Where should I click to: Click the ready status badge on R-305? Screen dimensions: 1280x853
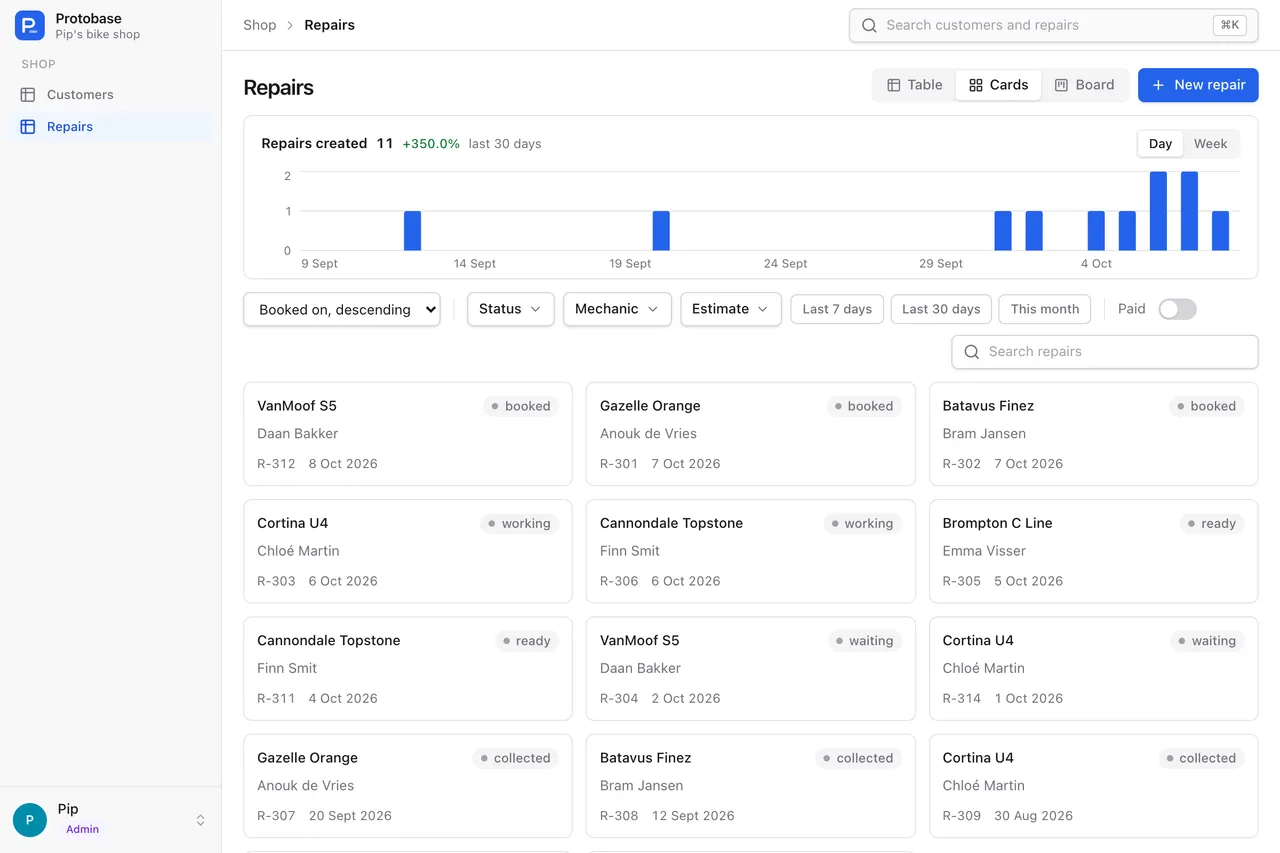tap(1211, 523)
